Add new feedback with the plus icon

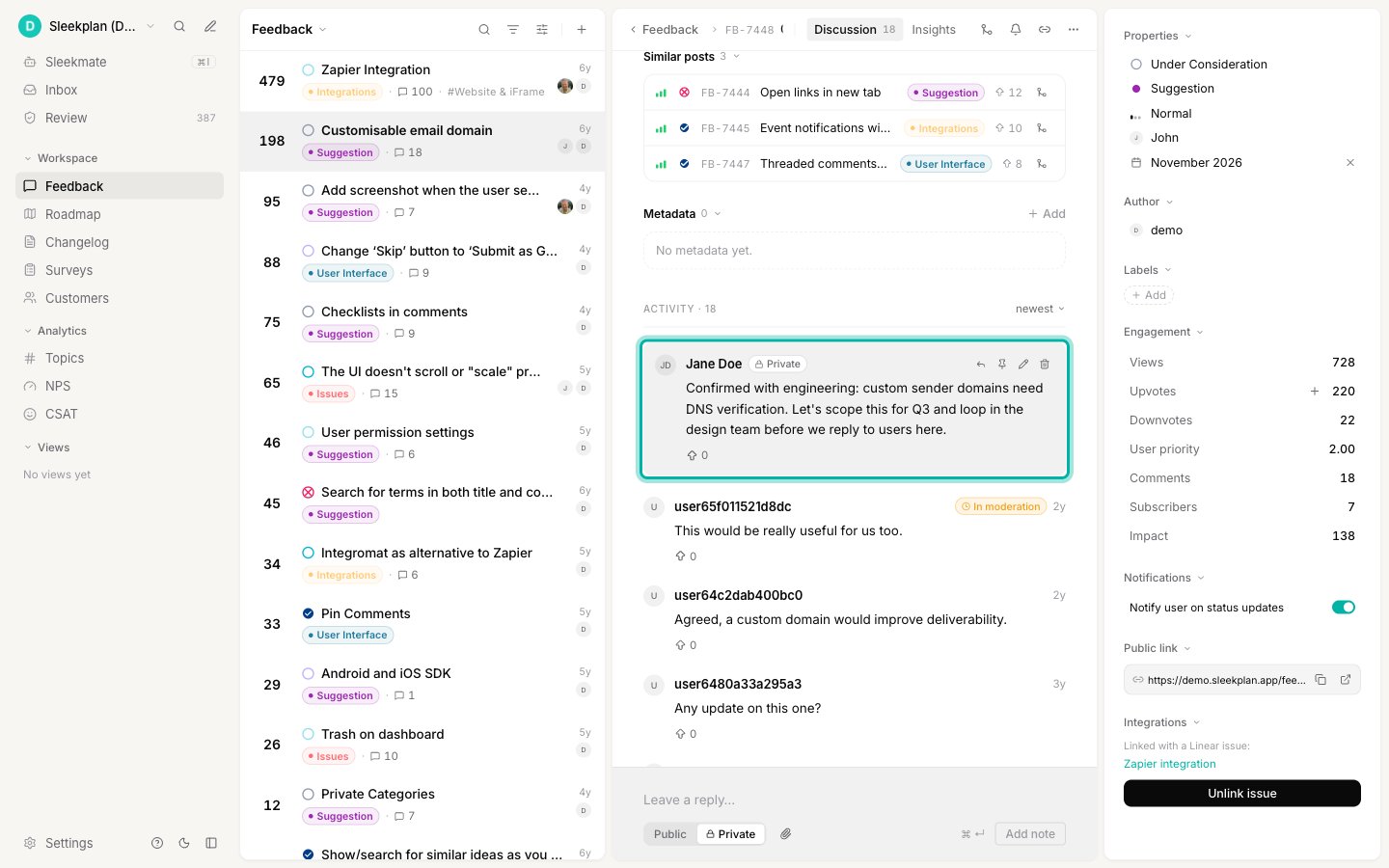[582, 30]
